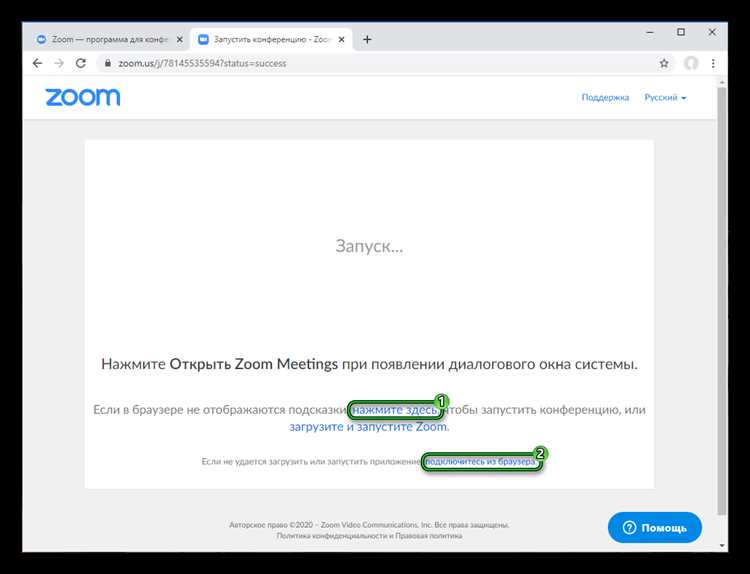Open the Поддержка link
Image resolution: width=750 pixels, height=574 pixels.
(605, 97)
